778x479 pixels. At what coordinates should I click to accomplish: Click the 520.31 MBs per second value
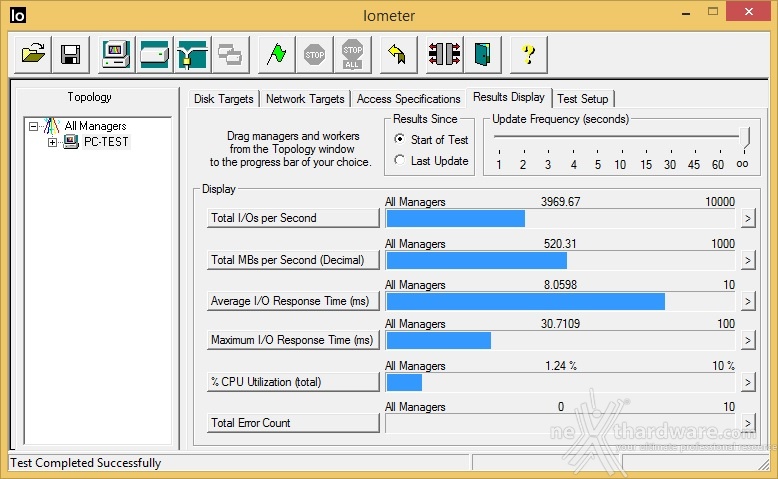point(560,244)
